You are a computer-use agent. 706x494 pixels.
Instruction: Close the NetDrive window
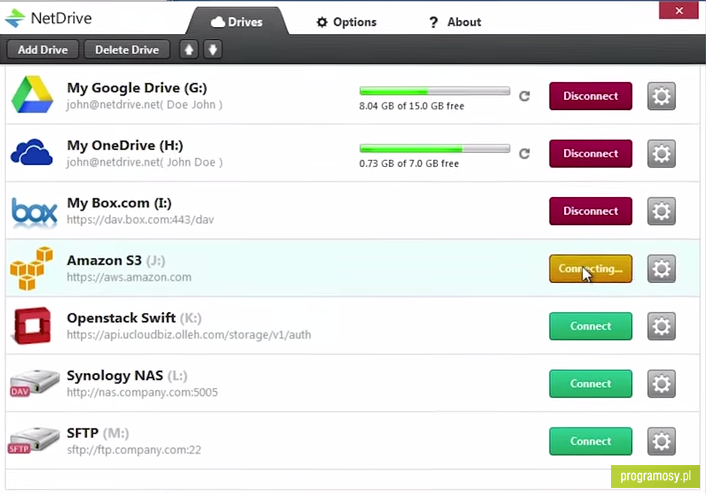point(679,10)
